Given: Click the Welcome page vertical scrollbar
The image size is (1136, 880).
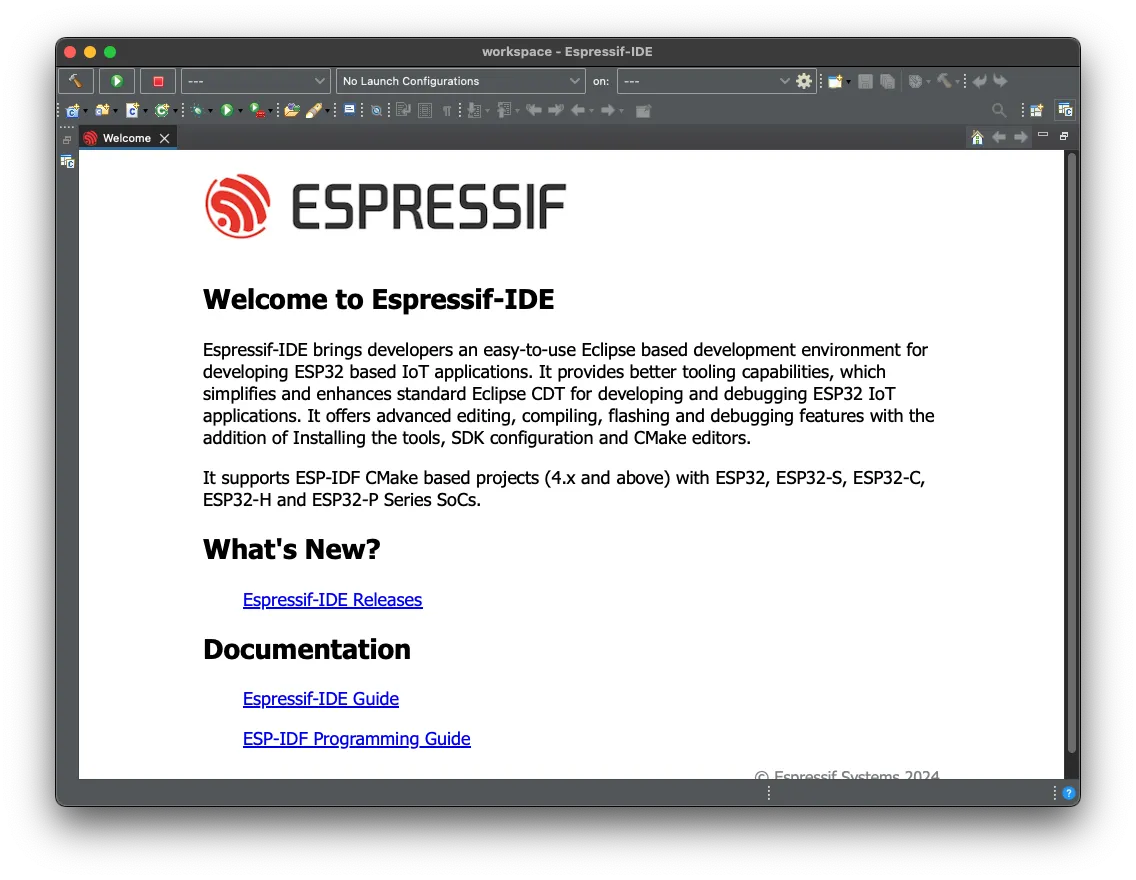Looking at the screenshot, I should point(1071,450).
